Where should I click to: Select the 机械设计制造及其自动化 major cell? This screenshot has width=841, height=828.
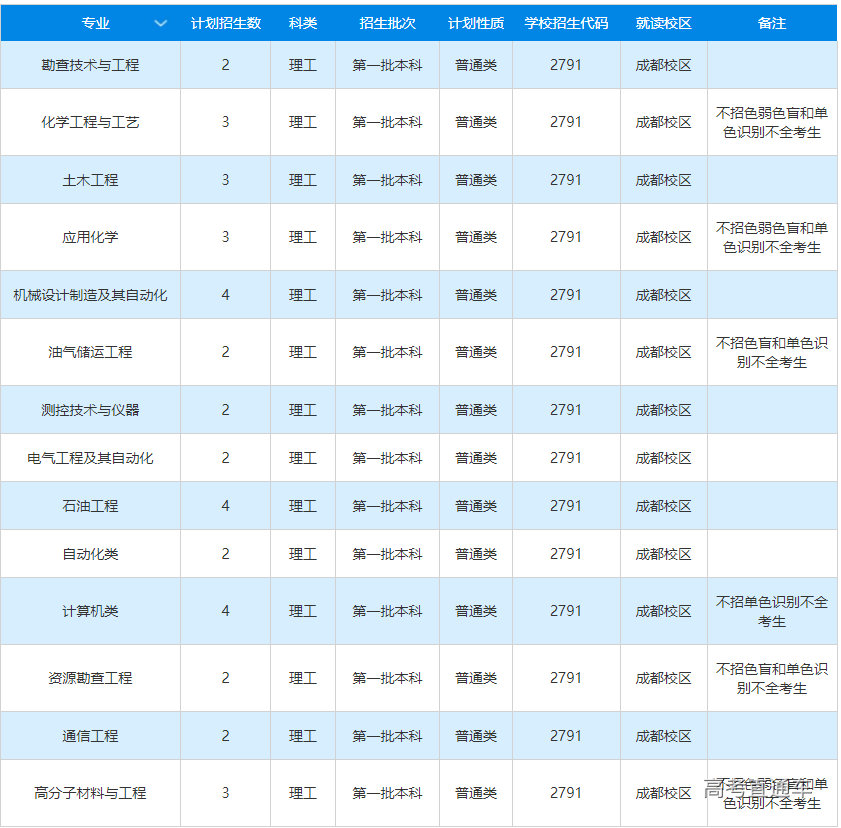tap(90, 295)
